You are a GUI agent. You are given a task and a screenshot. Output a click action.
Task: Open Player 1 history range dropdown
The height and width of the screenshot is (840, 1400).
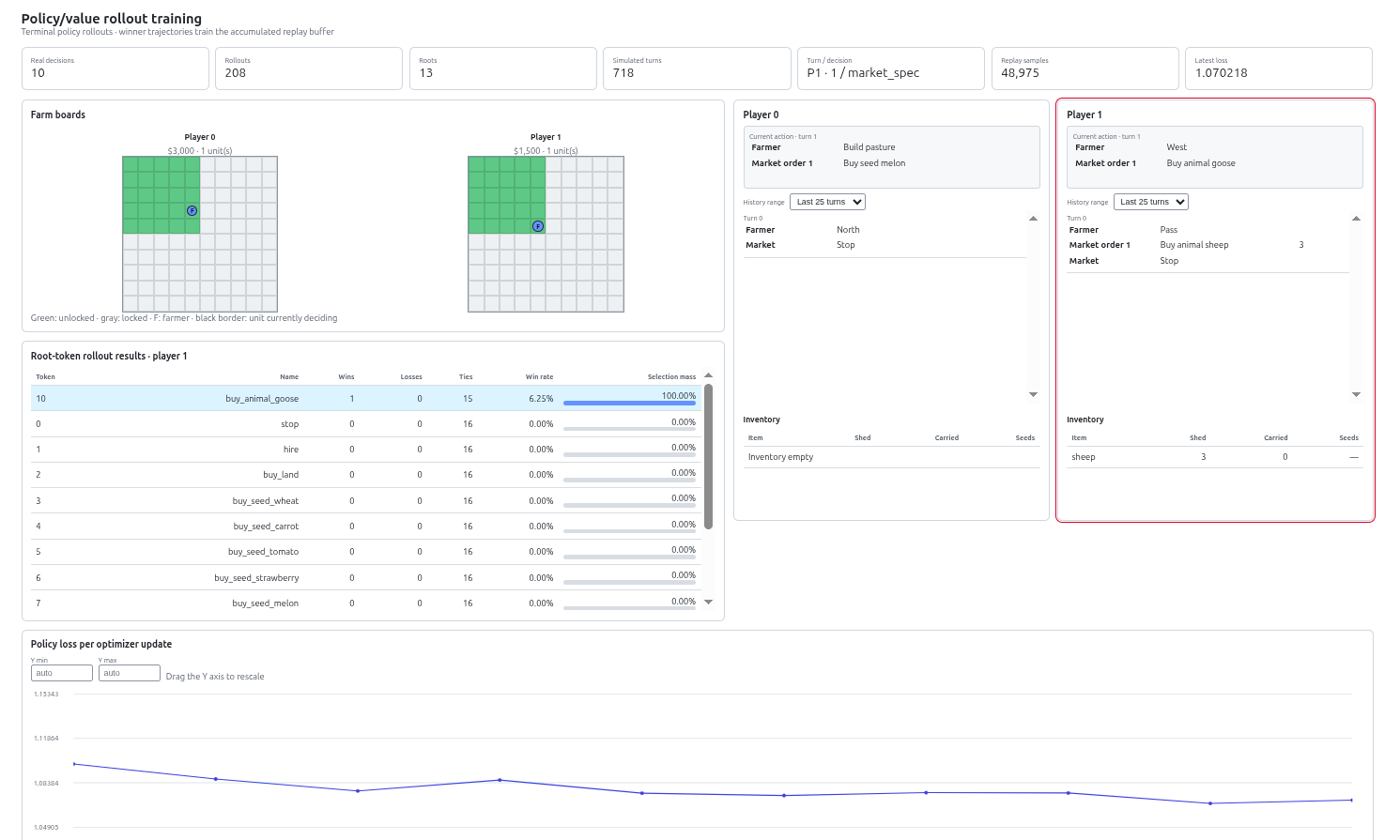point(1150,202)
